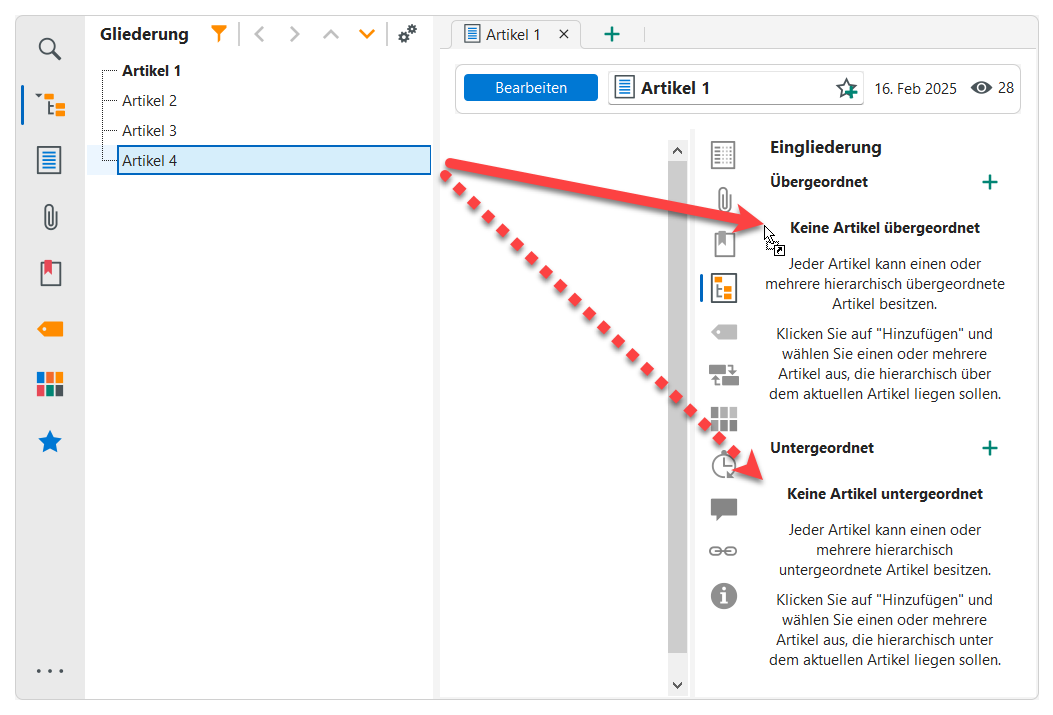Open the colored tiles icon in left sidebar
The width and height of the screenshot is (1053, 715).
tap(50, 384)
